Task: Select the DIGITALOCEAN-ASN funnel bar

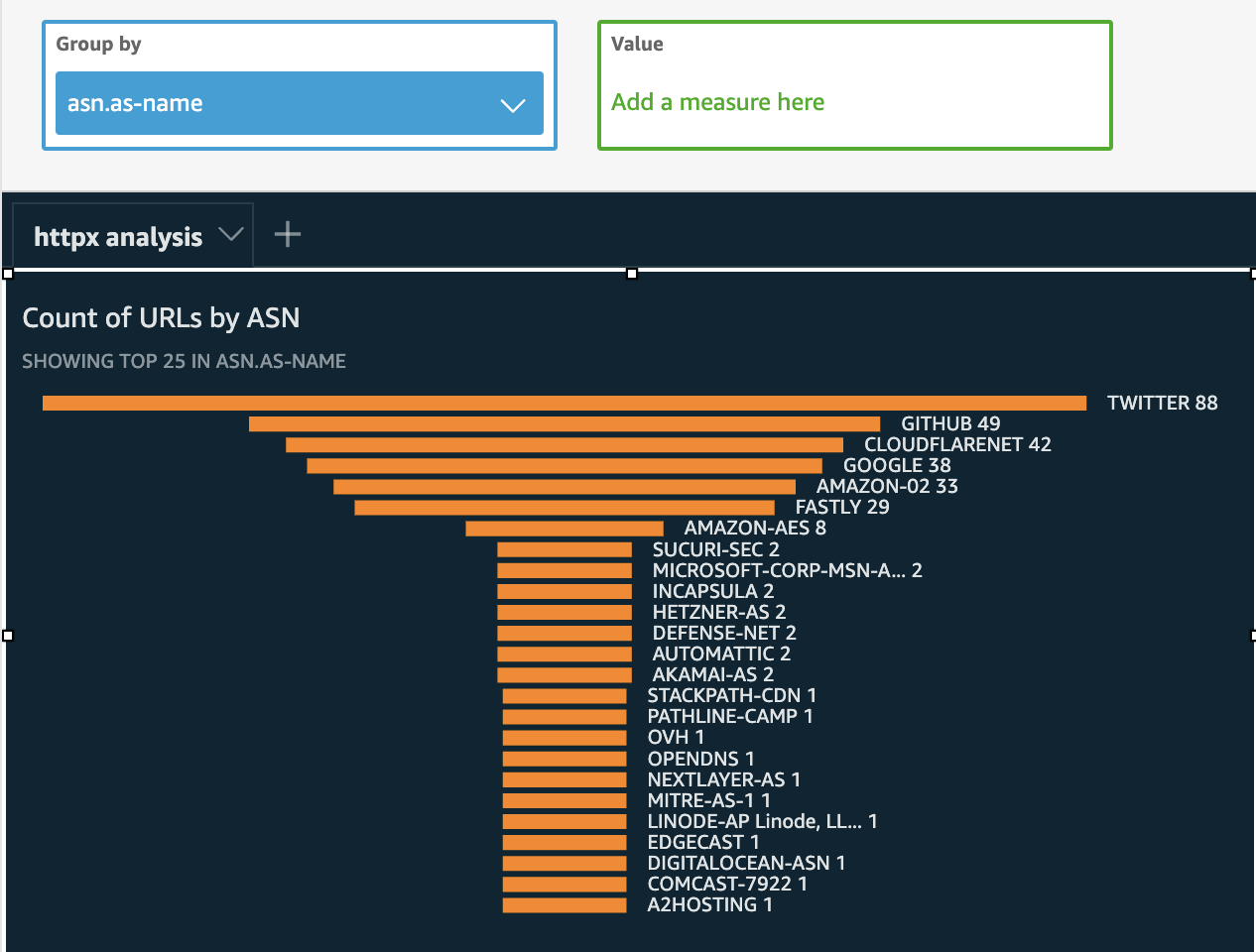Action: [x=565, y=863]
